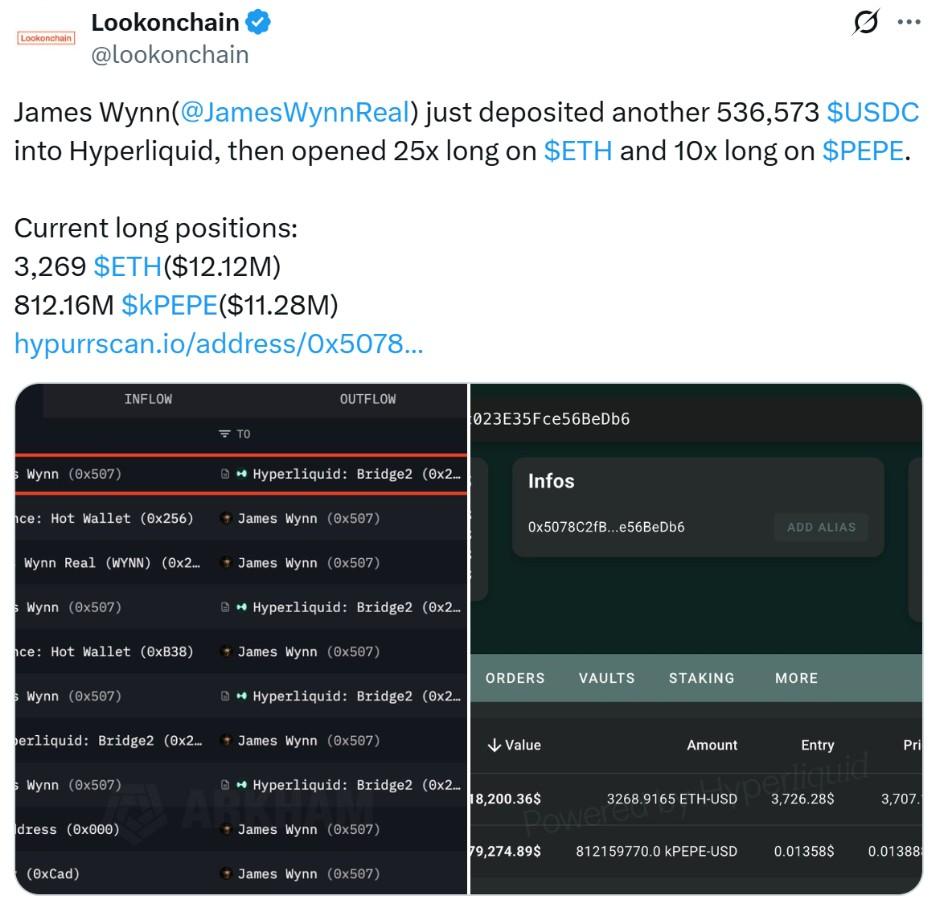This screenshot has height=898, width=942.
Task: Select the STAKING tab
Action: pos(701,678)
